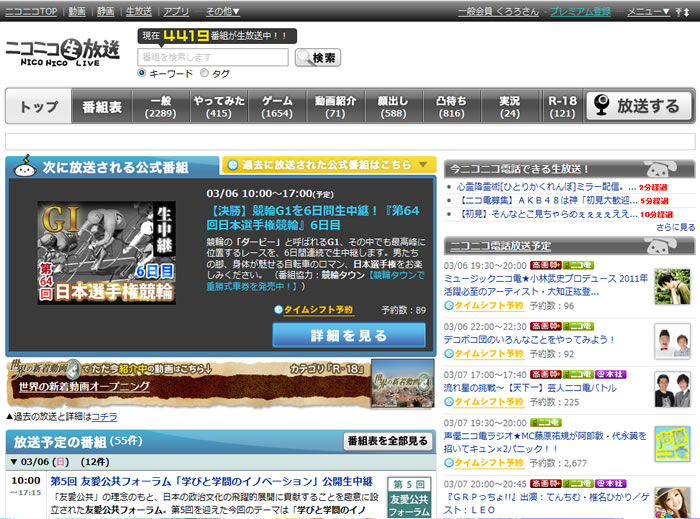Click the 友愛公共フォーラム 第5回 thumbnail
Image resolution: width=700 pixels, height=519 pixels.
409,498
